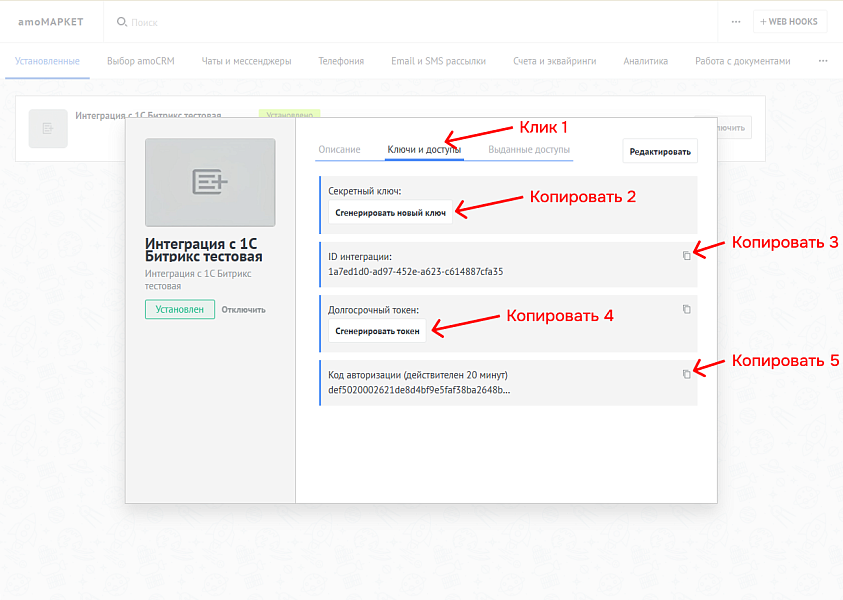Copy the ID интеграции value
843x600 pixels.
coord(686,255)
